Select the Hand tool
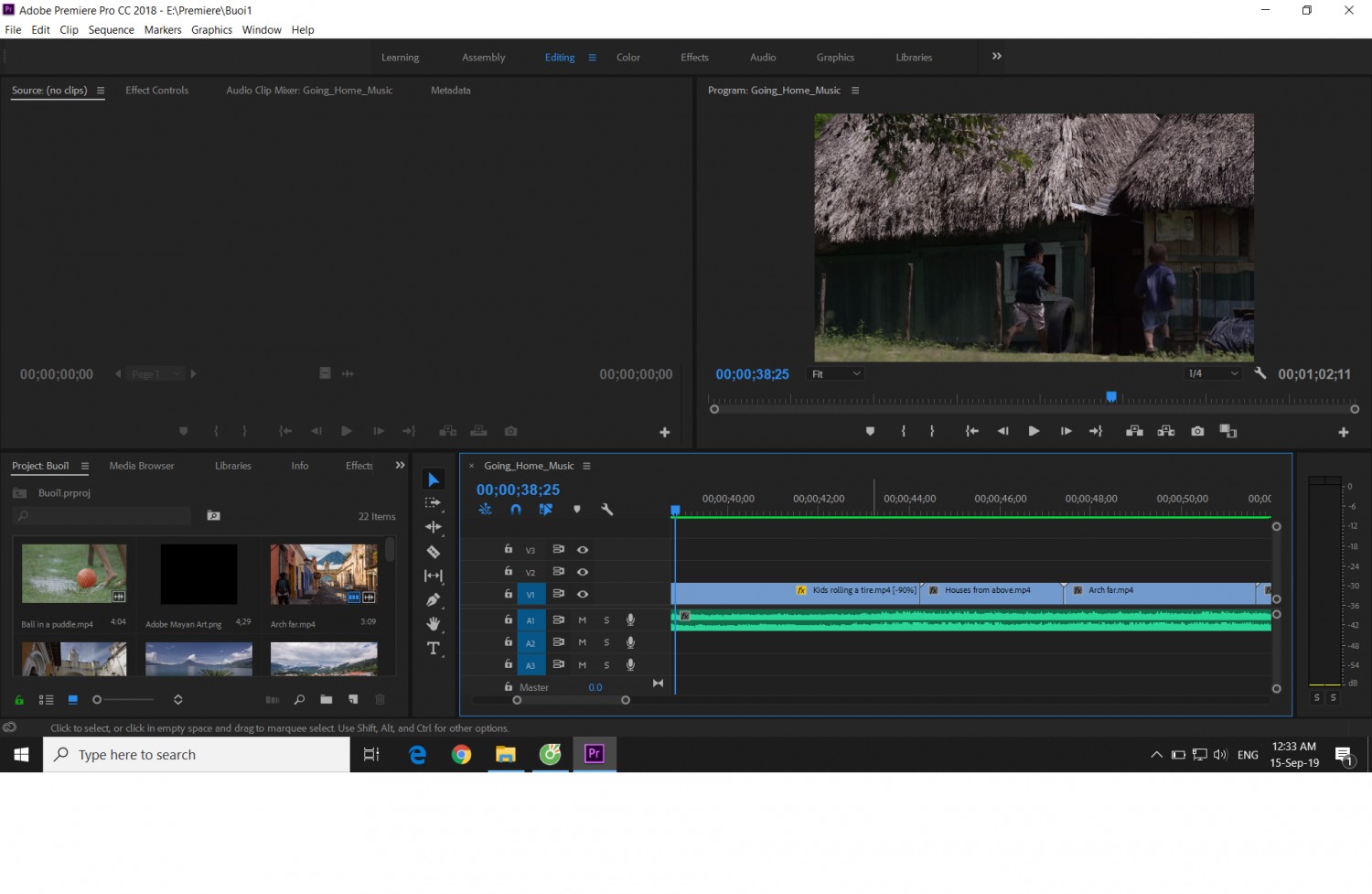This screenshot has width=1372, height=894. pyautogui.click(x=434, y=624)
